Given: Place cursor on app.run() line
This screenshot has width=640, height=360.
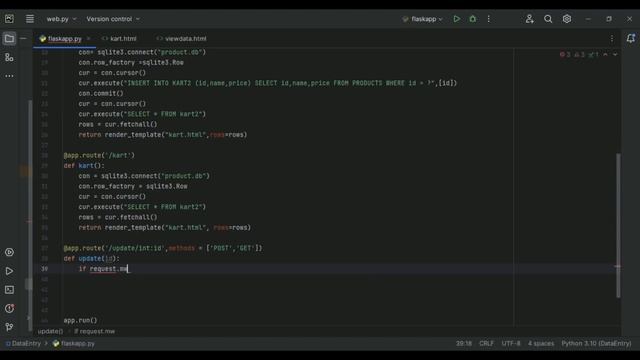Looking at the screenshot, I should point(80,320).
